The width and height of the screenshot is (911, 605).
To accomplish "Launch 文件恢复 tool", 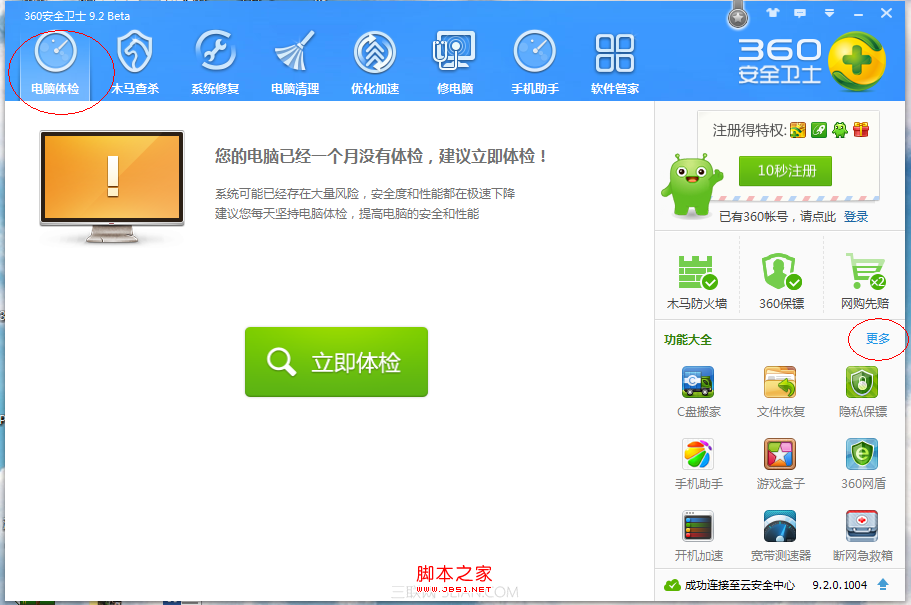I will (x=780, y=392).
